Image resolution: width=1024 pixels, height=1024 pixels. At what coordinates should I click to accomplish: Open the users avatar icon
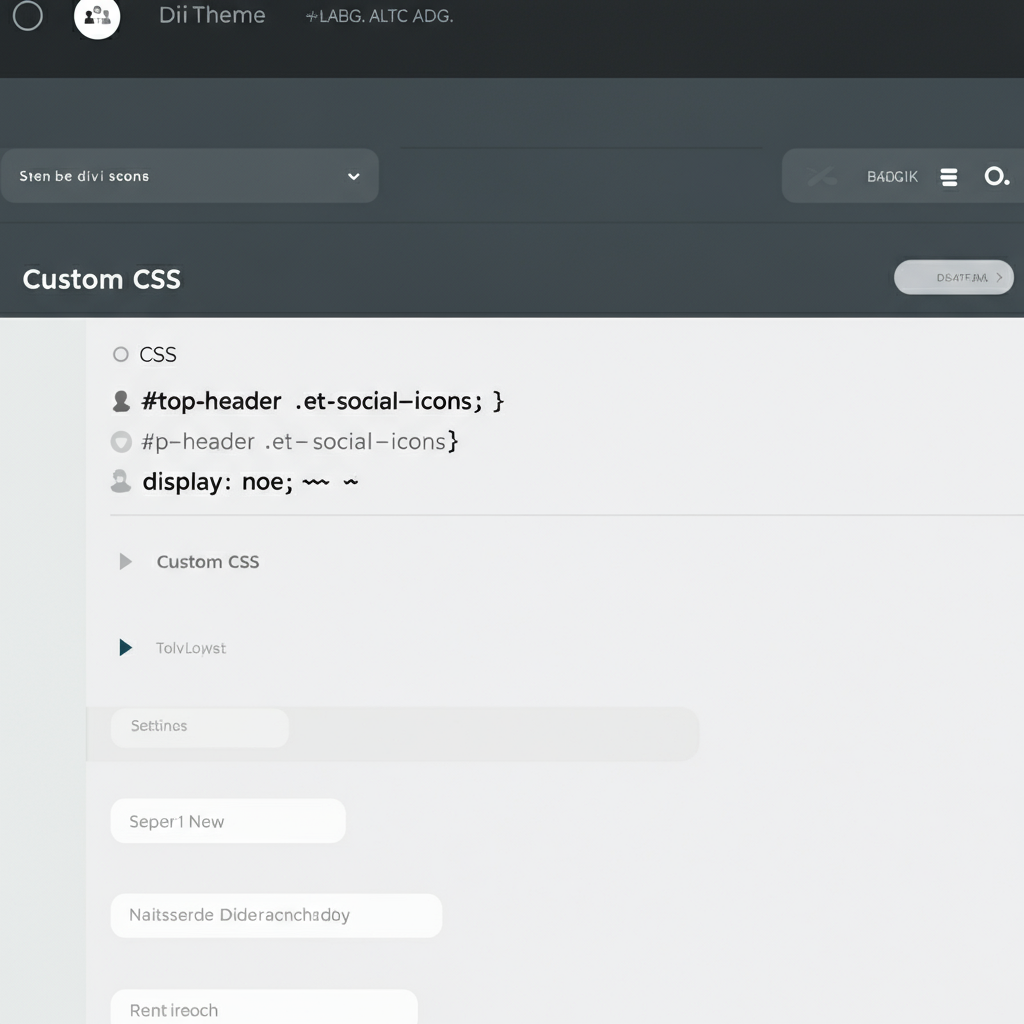97,16
